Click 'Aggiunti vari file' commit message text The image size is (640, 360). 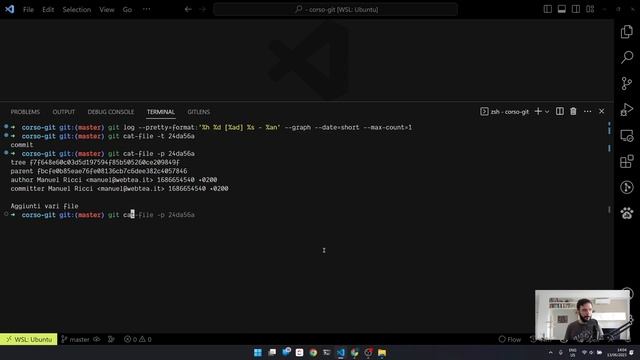point(44,206)
